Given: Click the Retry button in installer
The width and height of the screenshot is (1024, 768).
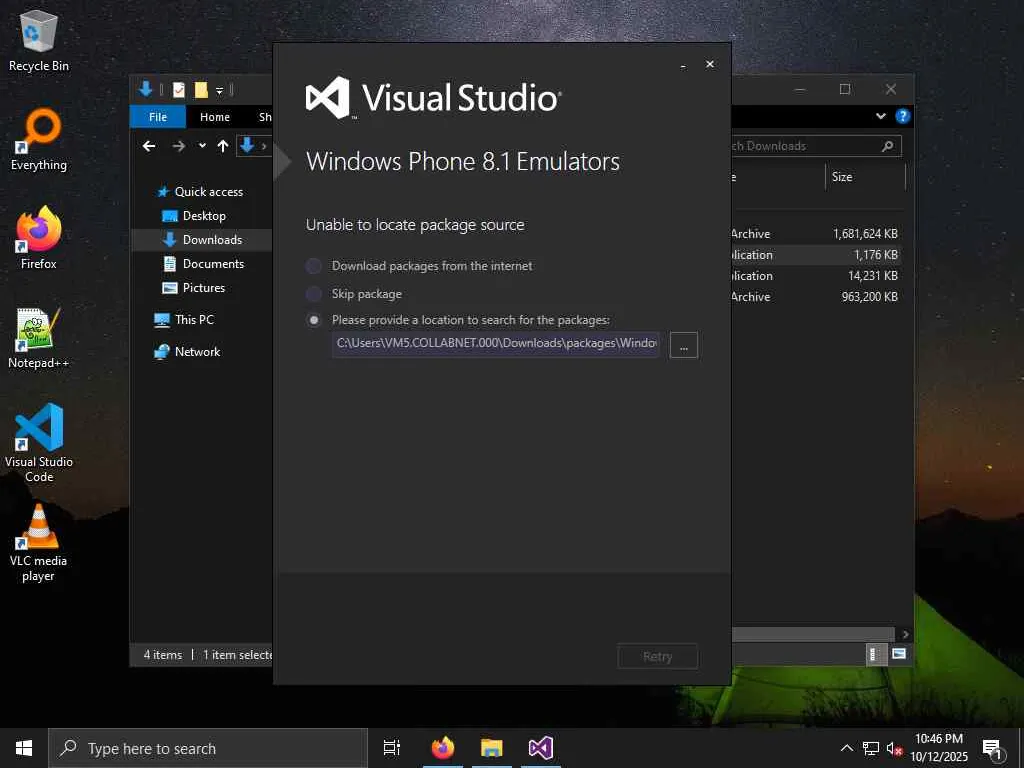Looking at the screenshot, I should (x=658, y=656).
